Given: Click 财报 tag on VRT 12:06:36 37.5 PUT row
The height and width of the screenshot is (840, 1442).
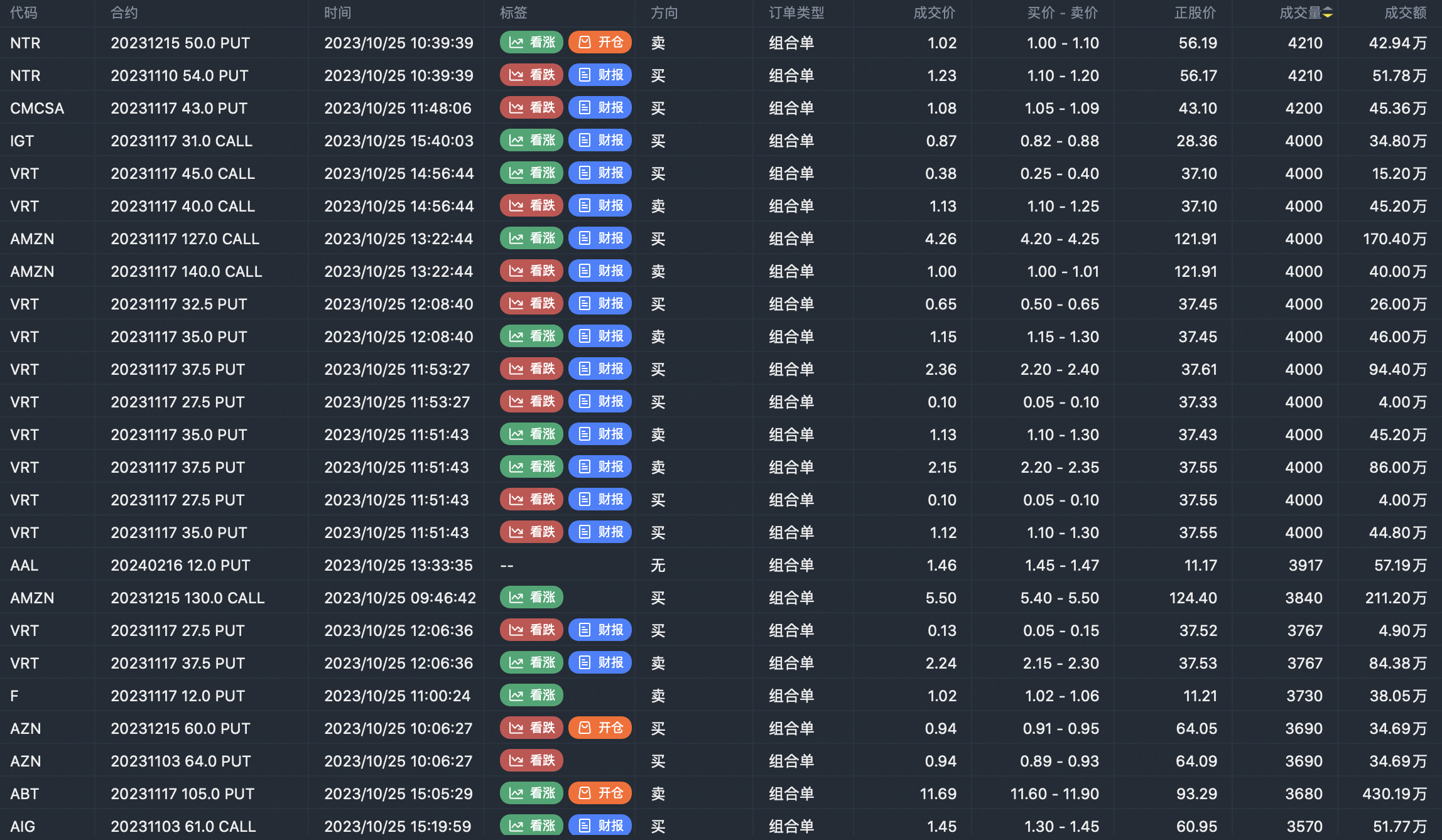Looking at the screenshot, I should [x=600, y=663].
